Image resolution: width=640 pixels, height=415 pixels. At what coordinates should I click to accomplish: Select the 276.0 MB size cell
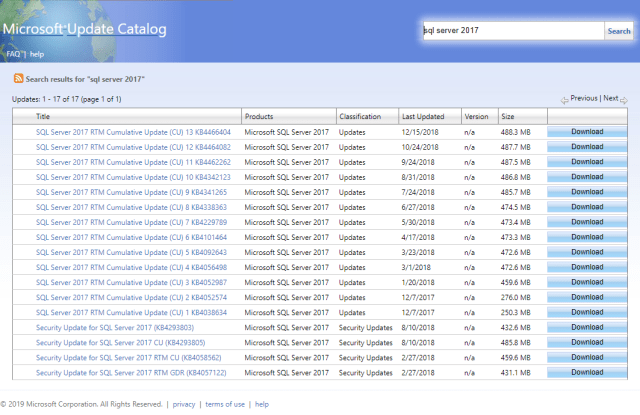[x=516, y=297]
